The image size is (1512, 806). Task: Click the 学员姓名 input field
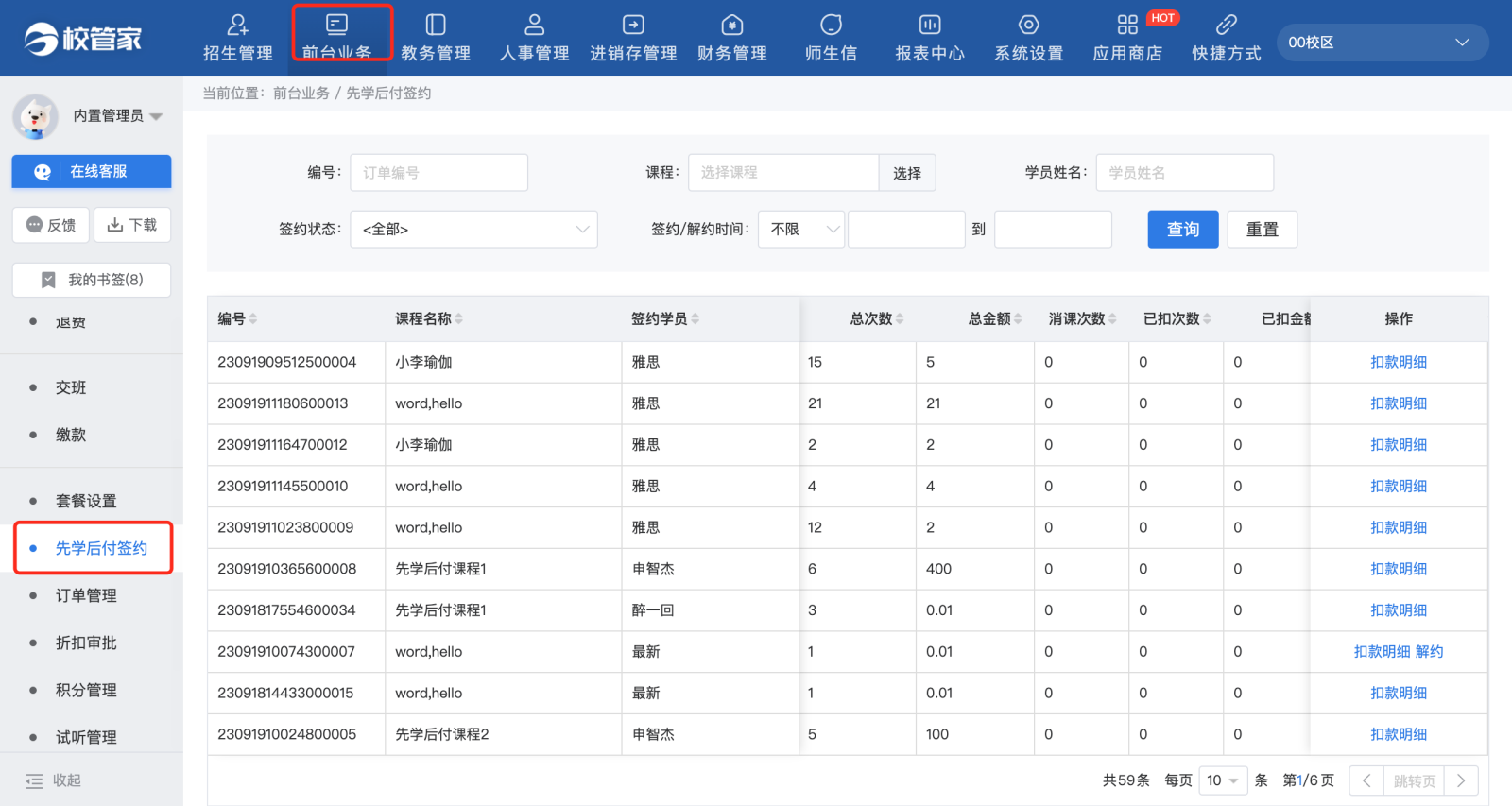click(x=1185, y=173)
